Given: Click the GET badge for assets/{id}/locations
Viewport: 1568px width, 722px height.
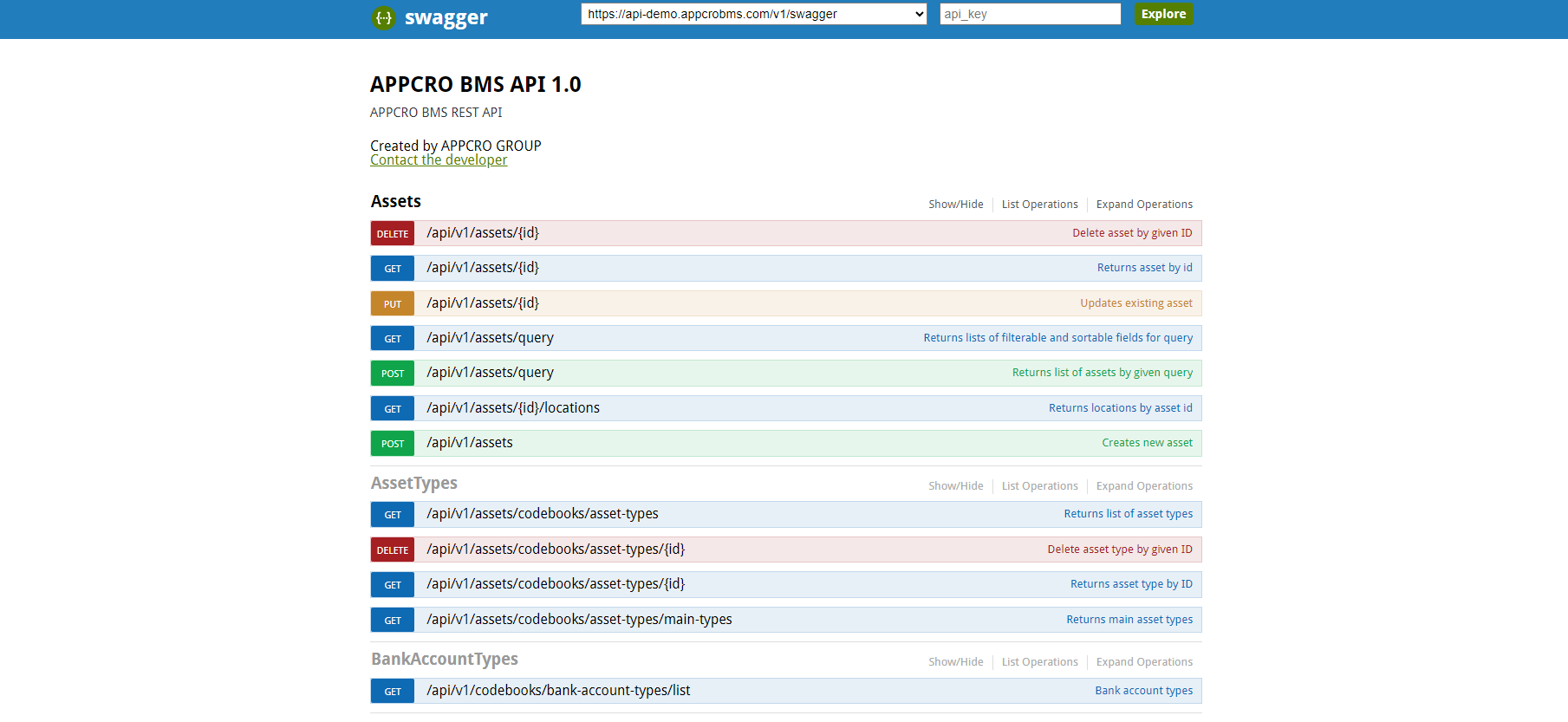Looking at the screenshot, I should coord(393,409).
